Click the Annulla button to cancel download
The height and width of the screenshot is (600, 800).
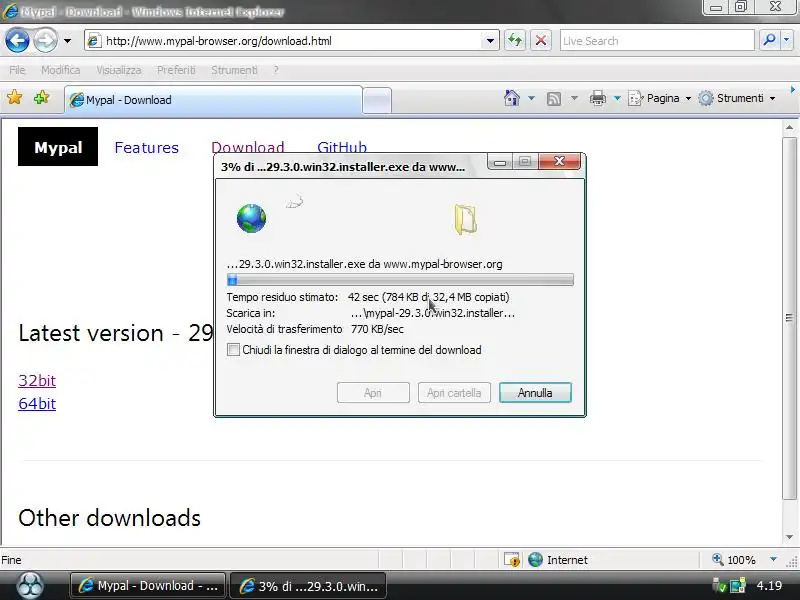click(535, 393)
